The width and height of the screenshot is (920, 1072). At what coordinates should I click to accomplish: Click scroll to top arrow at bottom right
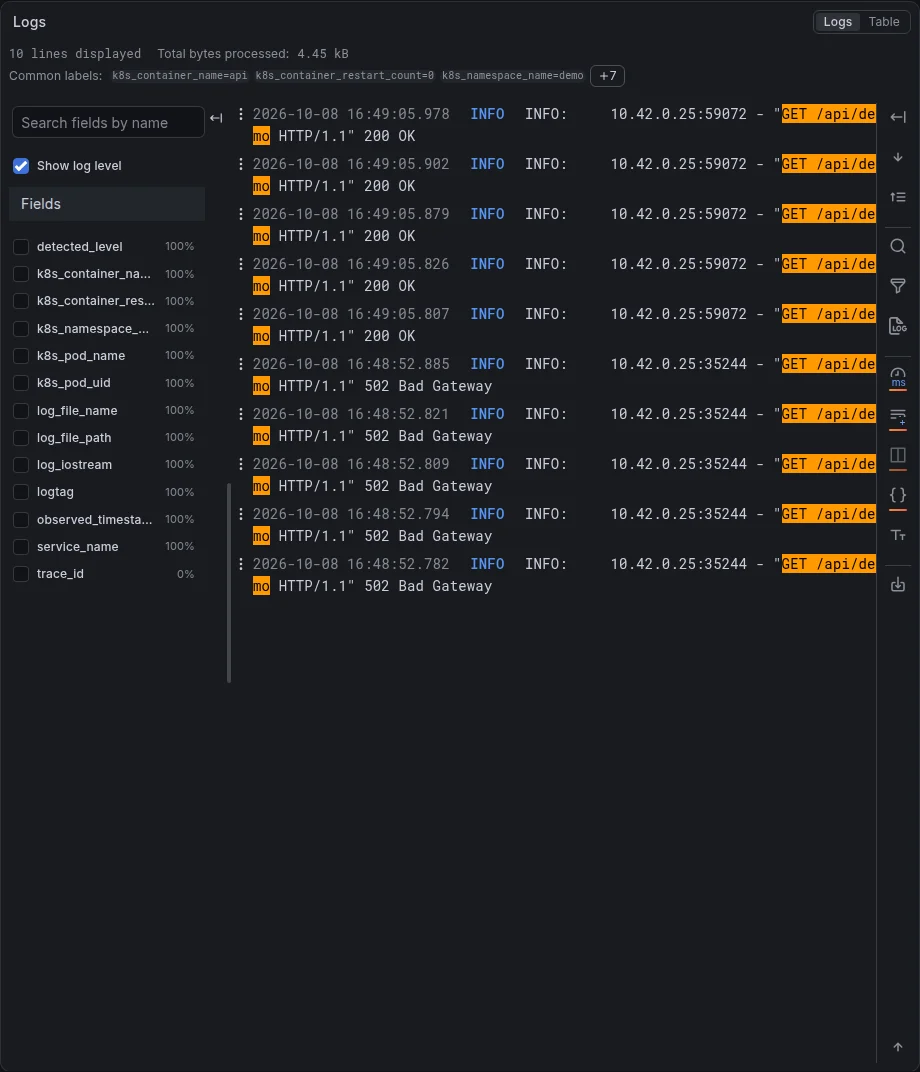[x=897, y=1047]
